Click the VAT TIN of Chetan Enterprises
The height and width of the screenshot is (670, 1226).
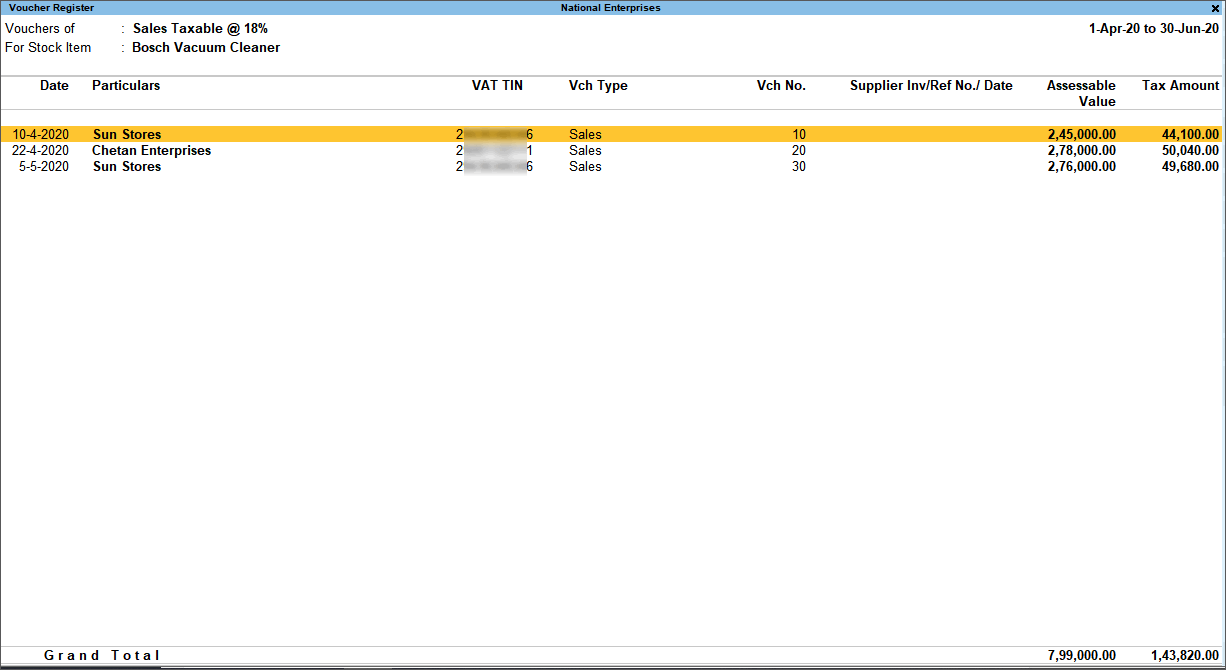tap(494, 151)
